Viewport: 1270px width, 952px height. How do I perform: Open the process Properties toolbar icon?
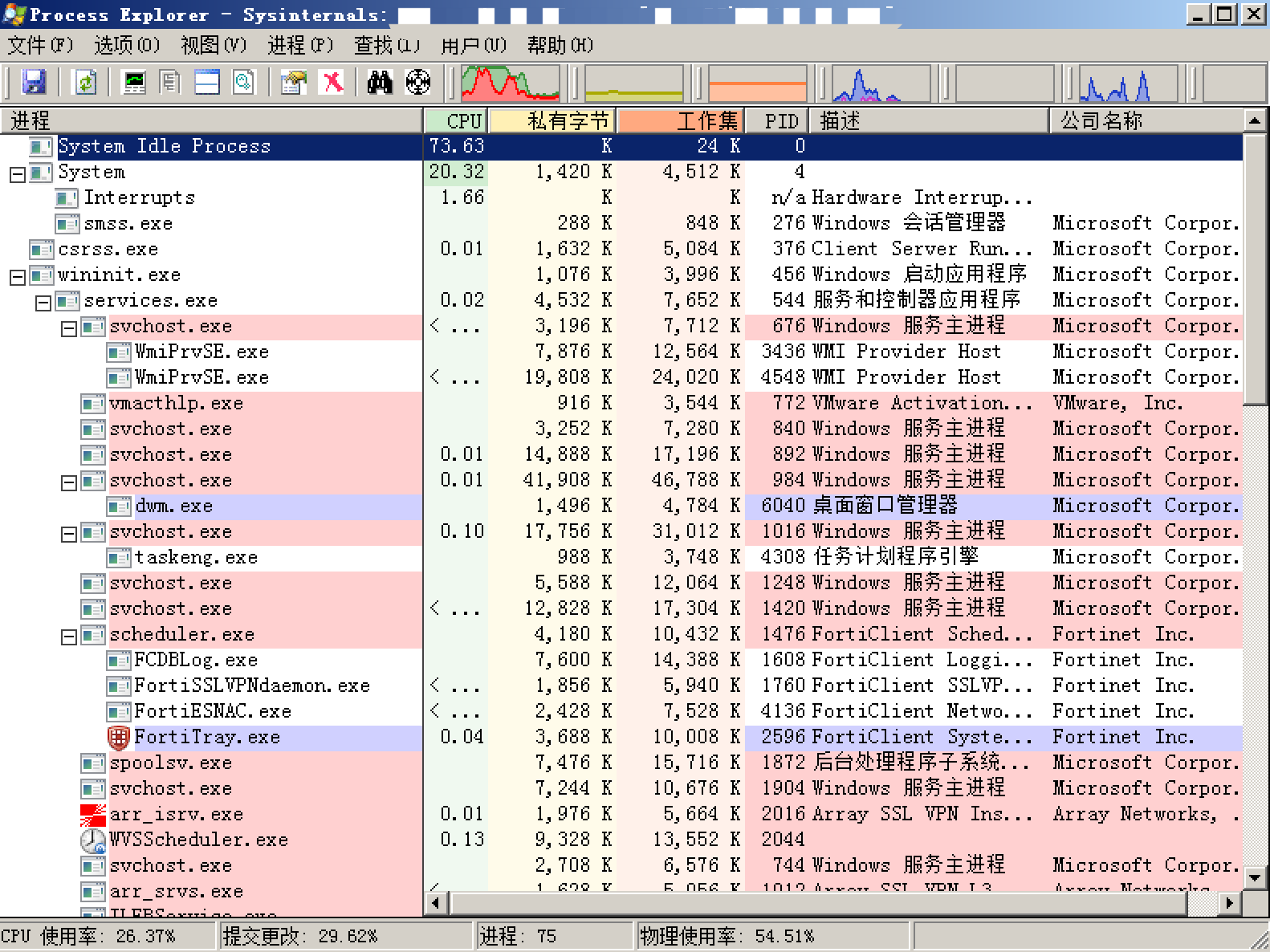294,82
